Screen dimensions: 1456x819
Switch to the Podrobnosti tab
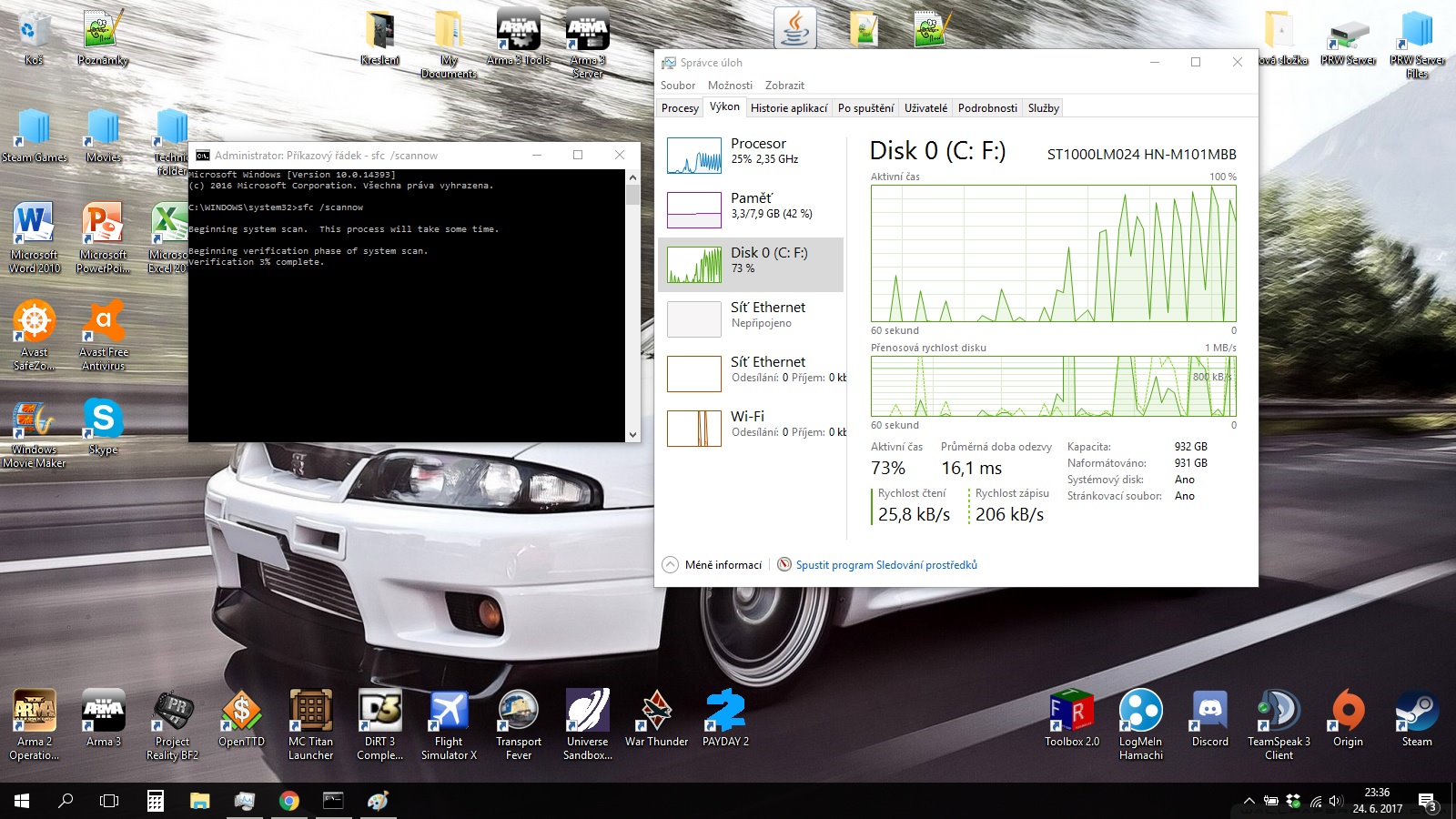(x=987, y=108)
